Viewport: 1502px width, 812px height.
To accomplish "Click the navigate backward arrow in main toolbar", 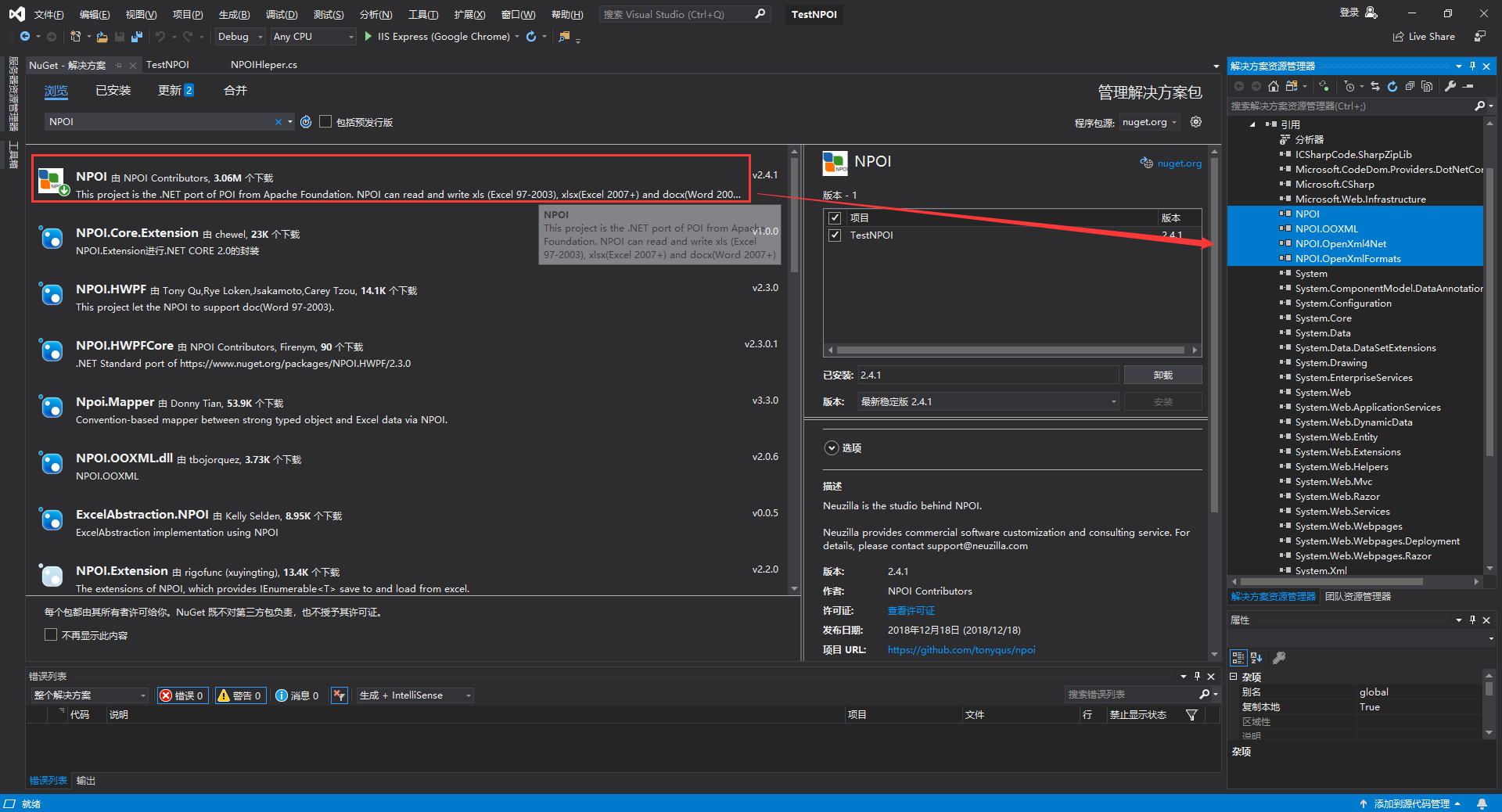I will [x=25, y=37].
